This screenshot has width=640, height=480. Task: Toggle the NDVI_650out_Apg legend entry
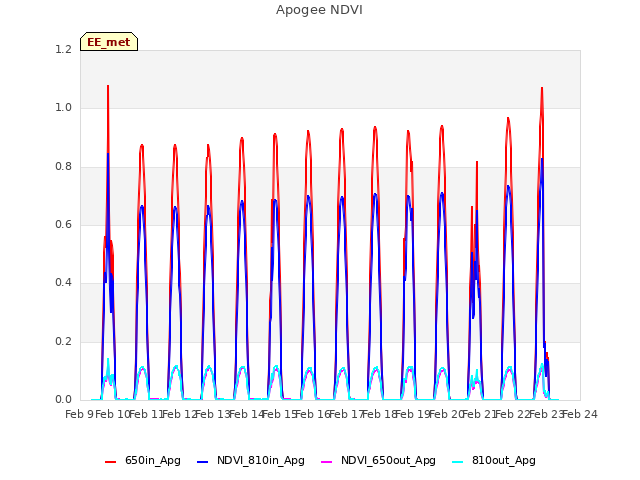[378, 460]
